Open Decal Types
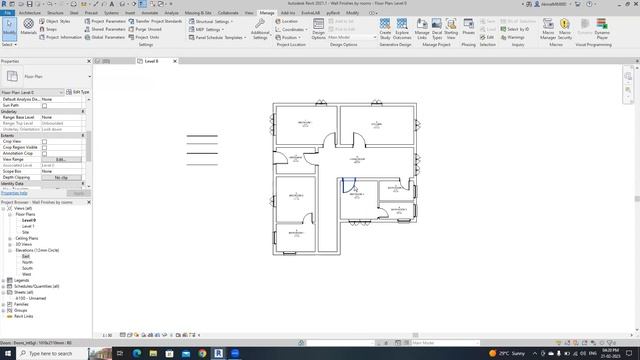The height and width of the screenshot is (360, 640). pyautogui.click(x=437, y=29)
